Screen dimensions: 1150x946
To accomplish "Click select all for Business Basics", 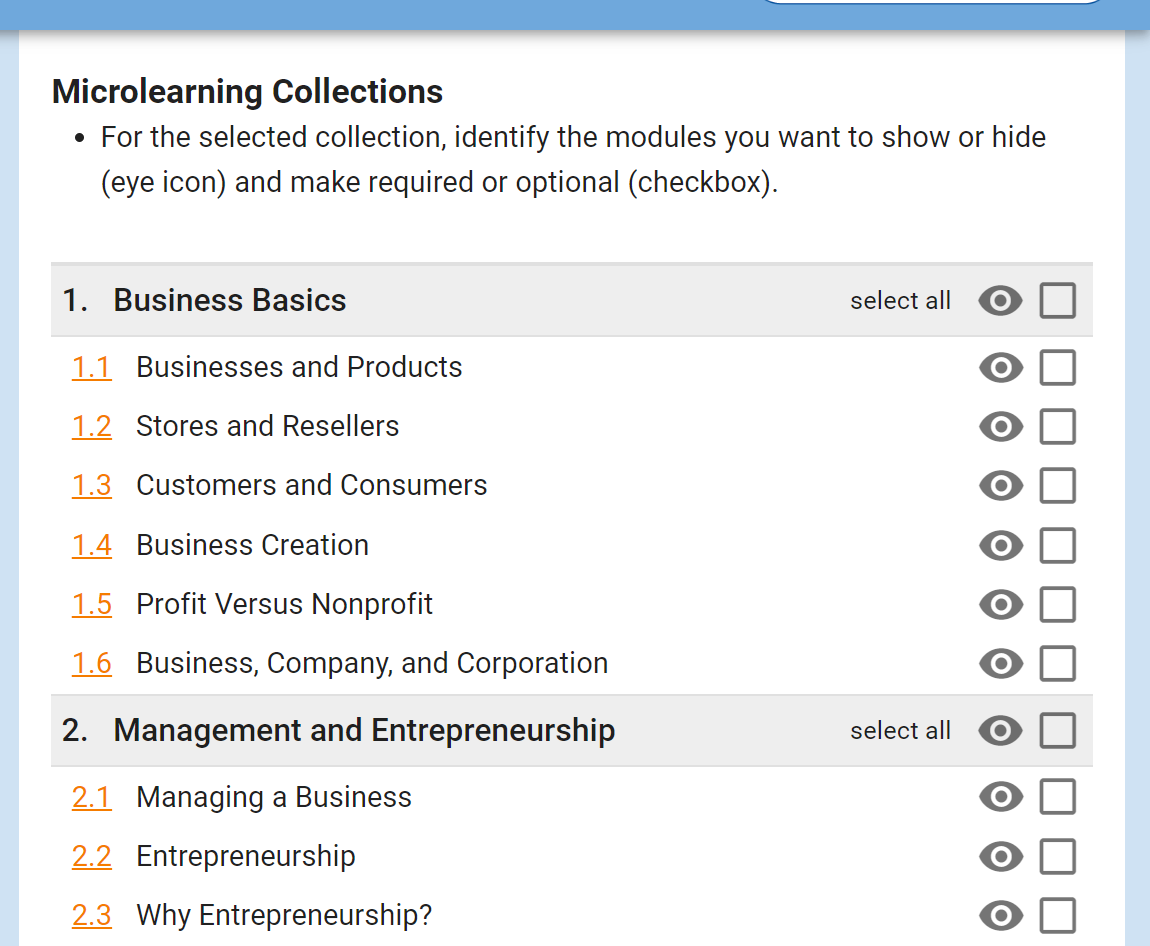I will click(901, 301).
